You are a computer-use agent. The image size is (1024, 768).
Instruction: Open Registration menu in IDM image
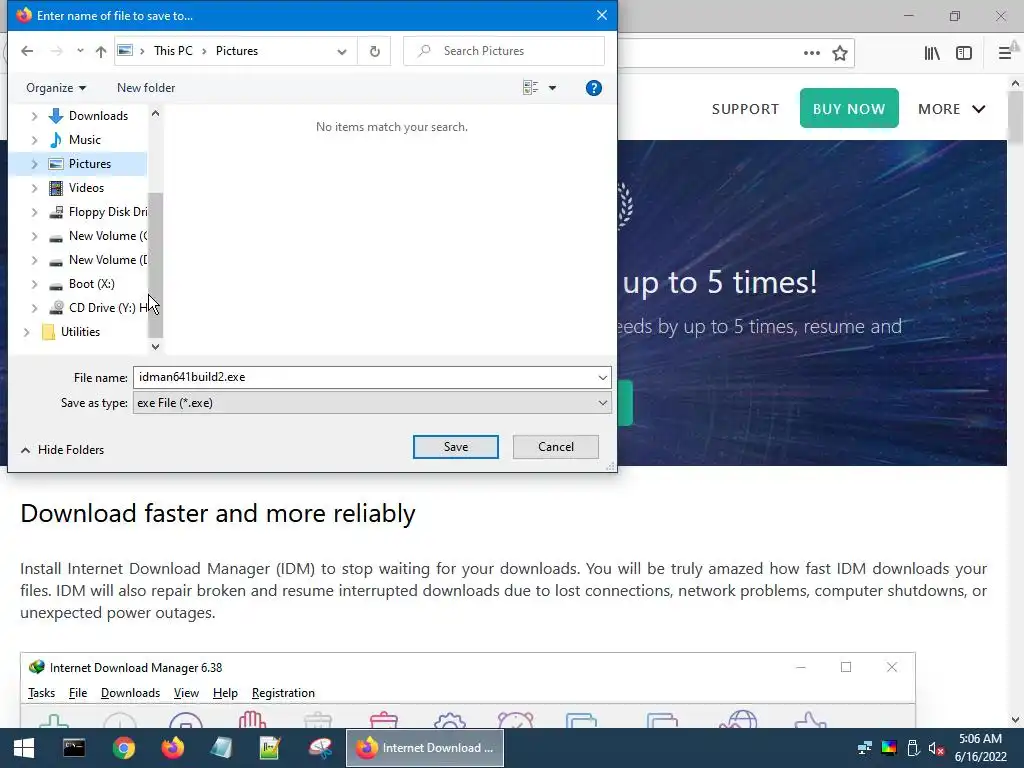[283, 693]
